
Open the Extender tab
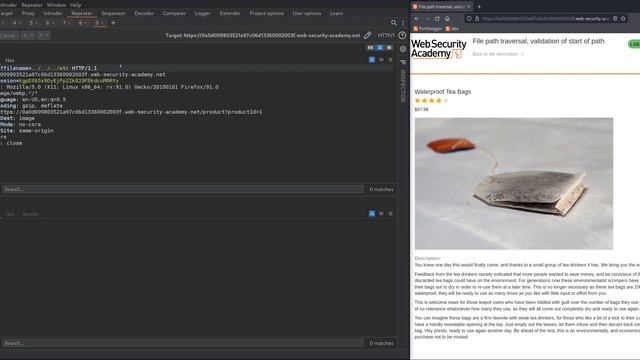[x=230, y=13]
